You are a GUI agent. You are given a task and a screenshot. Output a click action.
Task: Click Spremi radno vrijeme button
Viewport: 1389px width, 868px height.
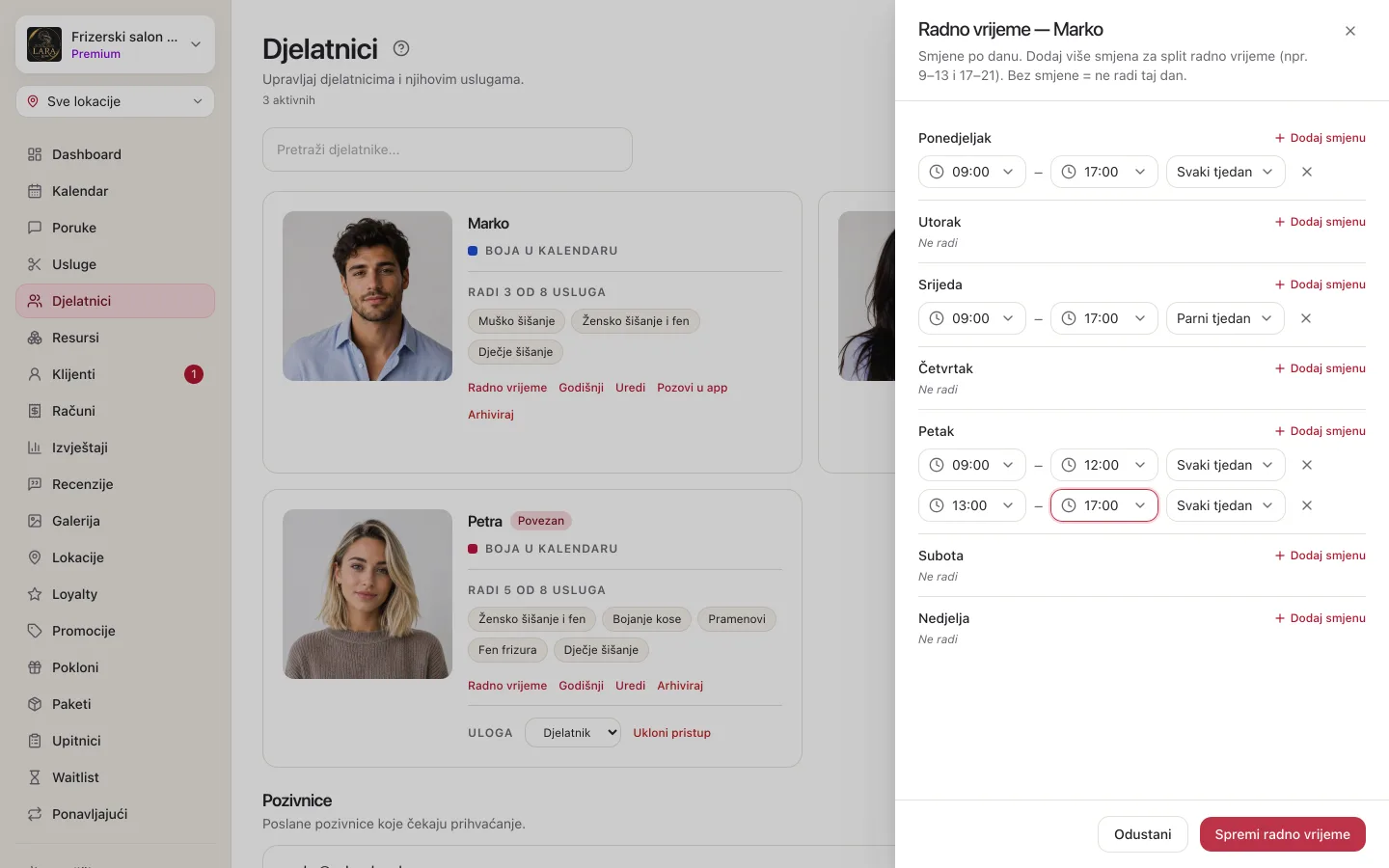point(1283,834)
